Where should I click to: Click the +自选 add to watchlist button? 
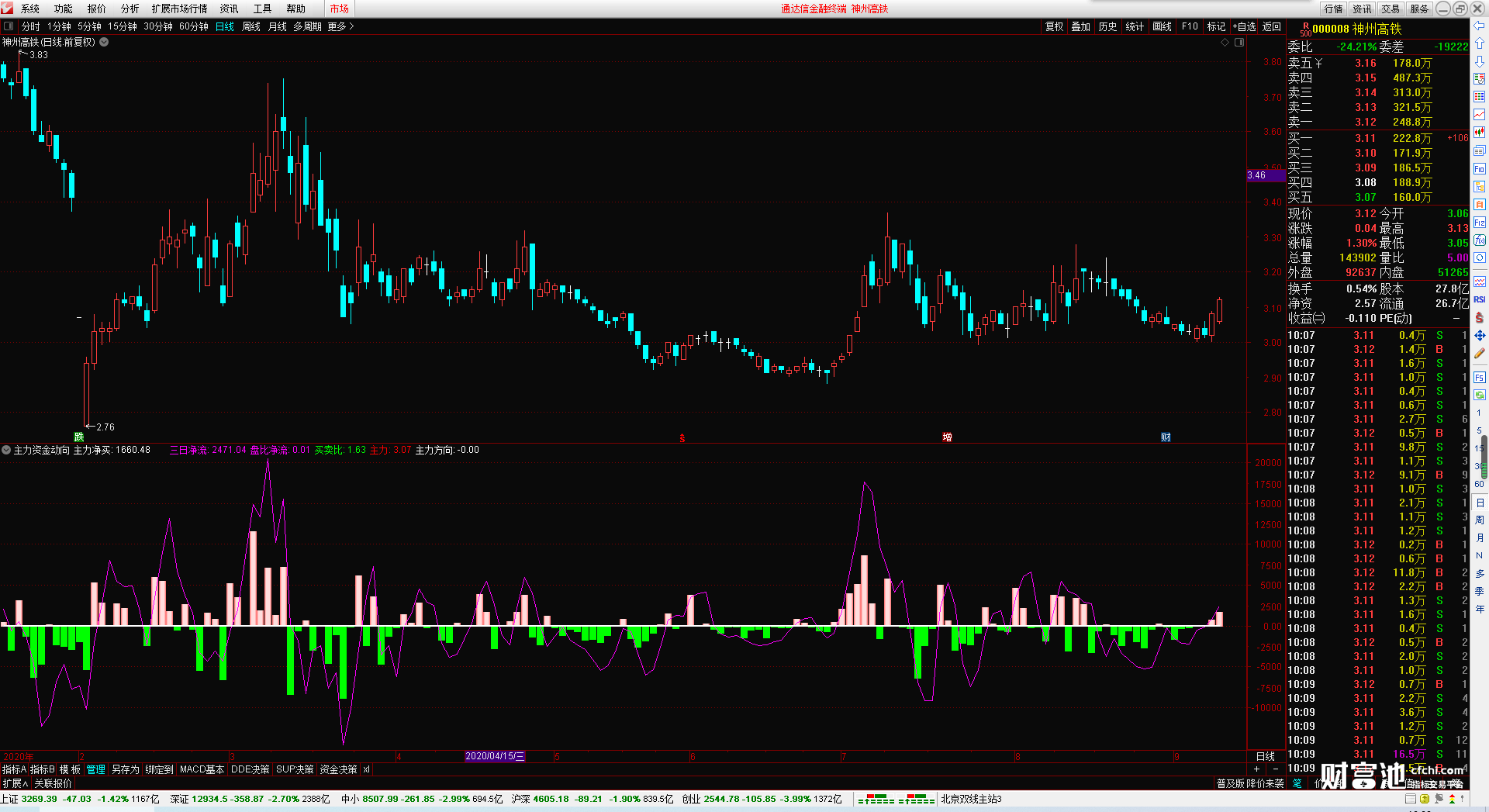pos(1244,26)
